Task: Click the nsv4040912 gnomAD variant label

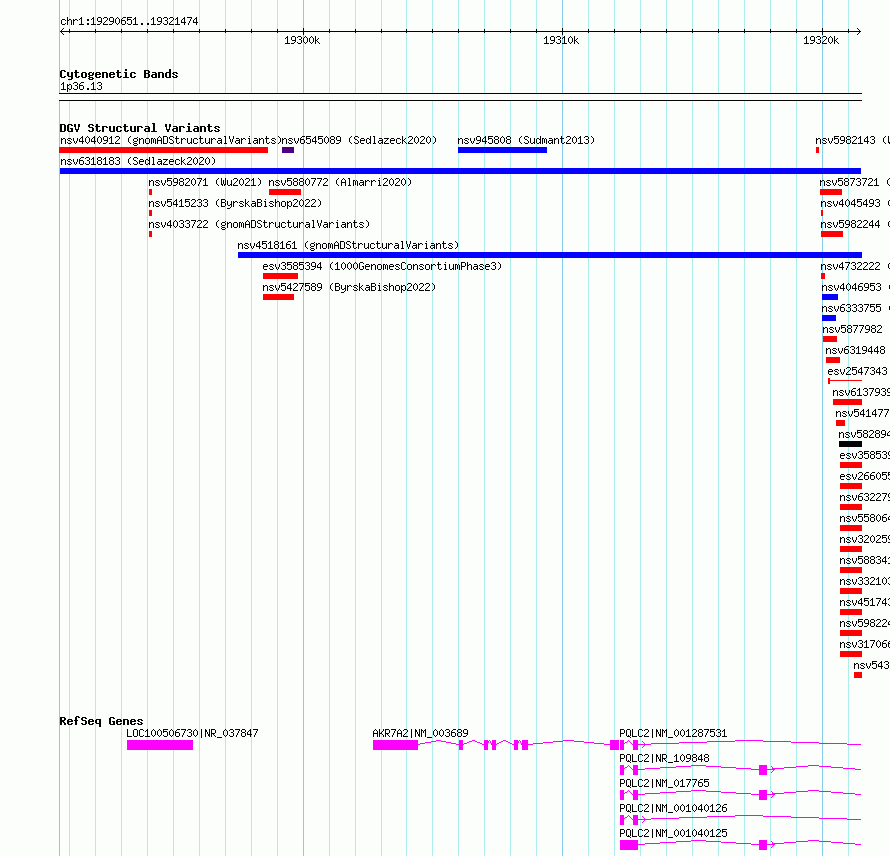Action: (x=170, y=140)
